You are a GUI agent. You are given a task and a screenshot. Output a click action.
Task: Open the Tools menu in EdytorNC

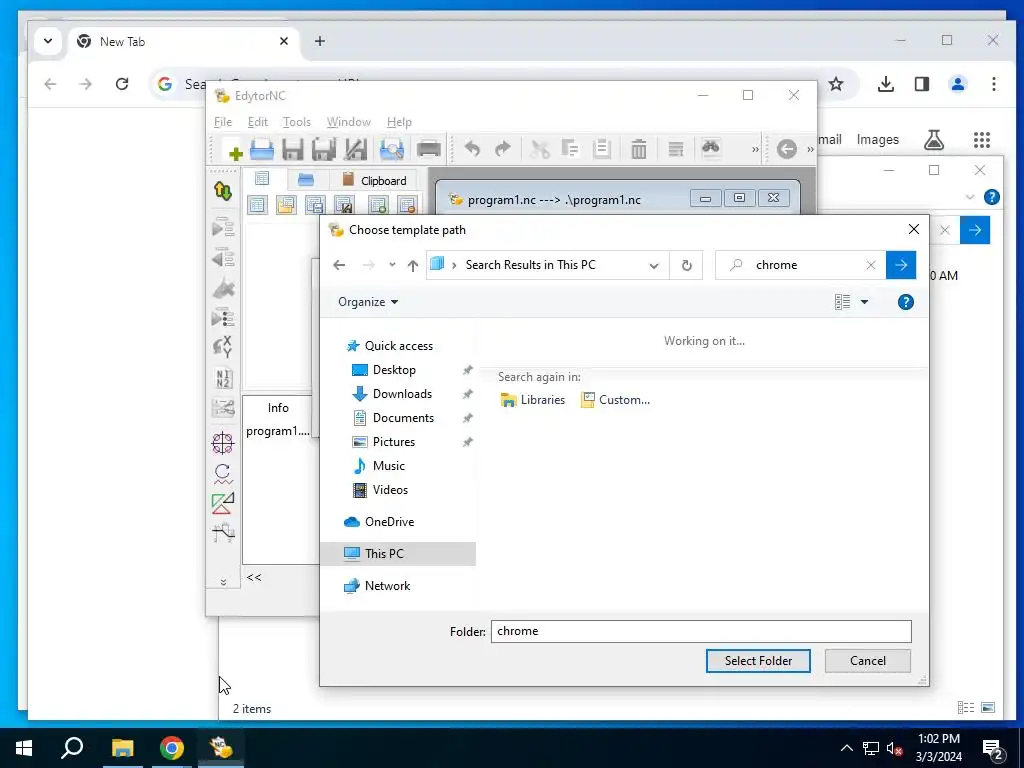296,122
